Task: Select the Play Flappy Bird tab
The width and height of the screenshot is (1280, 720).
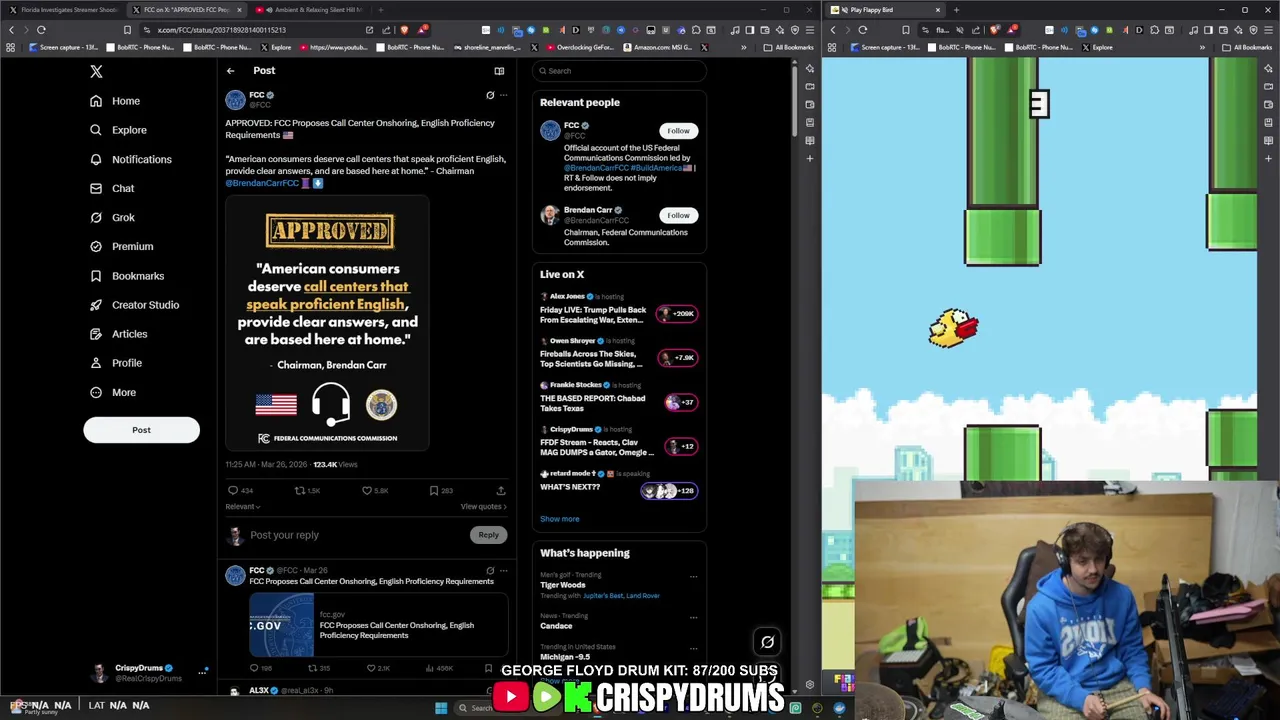Action: (x=883, y=10)
